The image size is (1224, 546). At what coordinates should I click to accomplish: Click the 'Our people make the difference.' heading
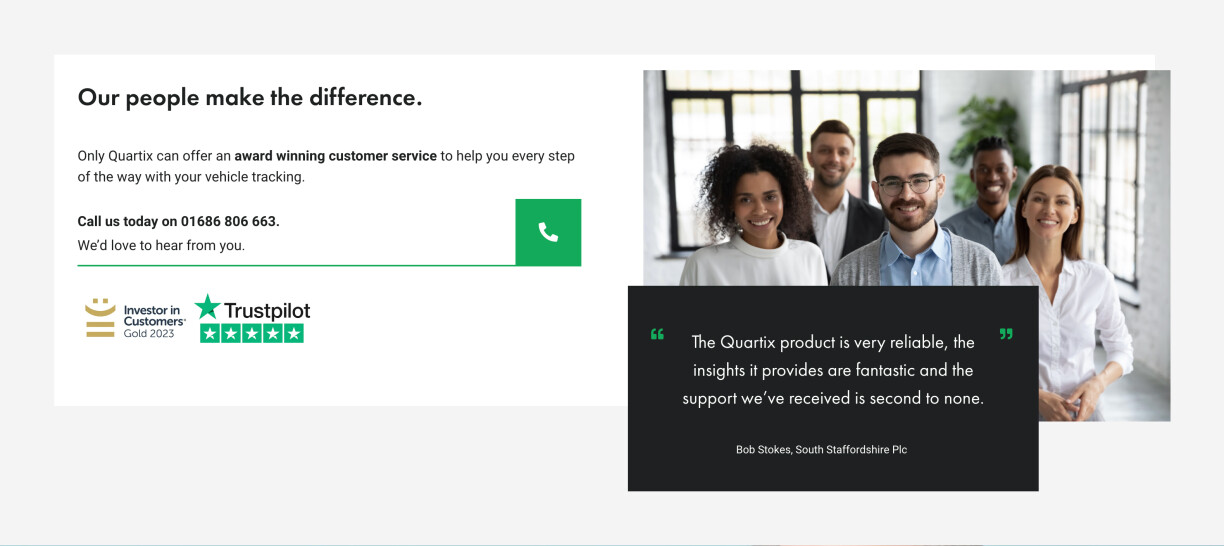[250, 97]
